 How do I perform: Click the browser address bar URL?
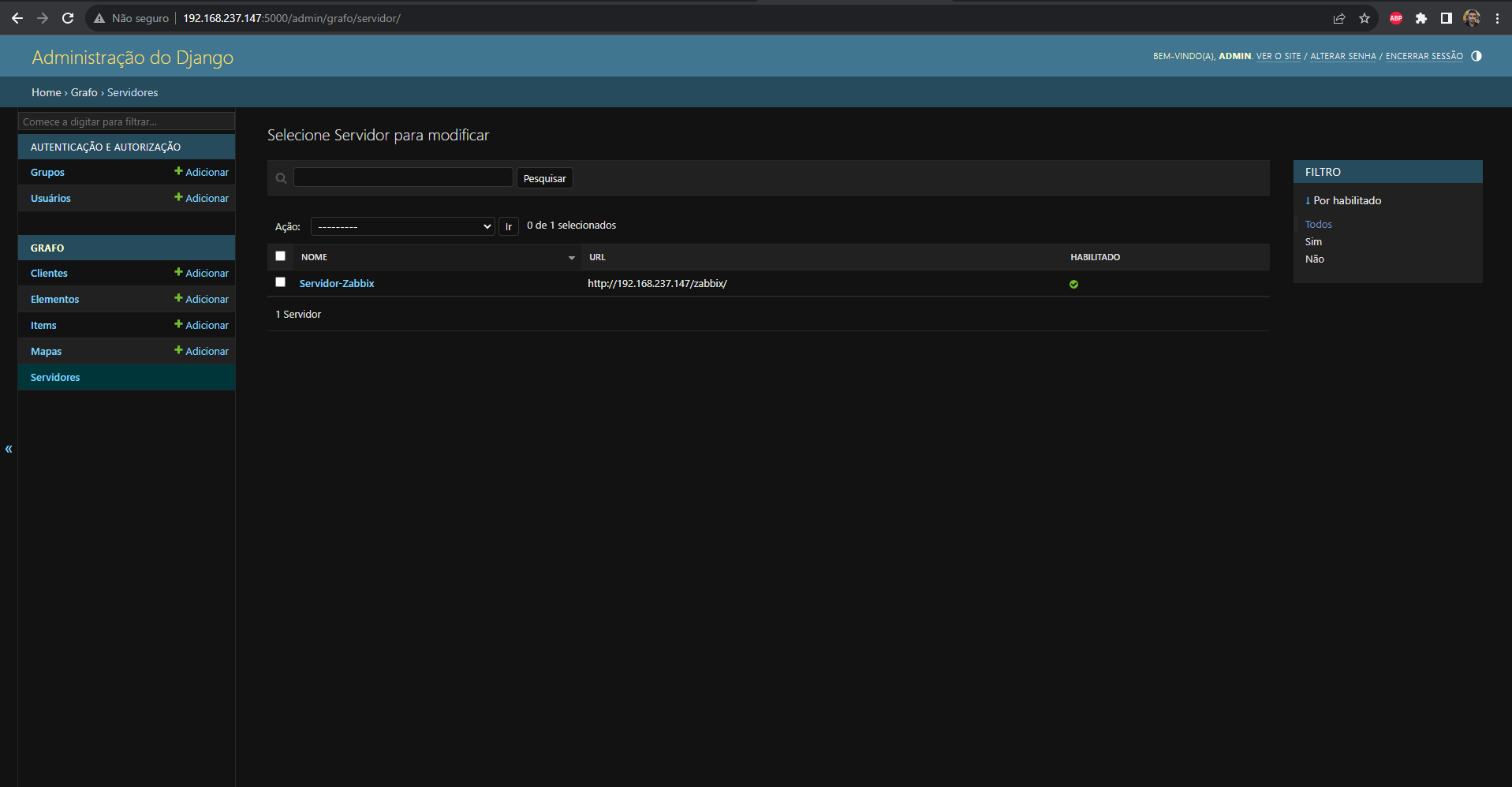(292, 18)
